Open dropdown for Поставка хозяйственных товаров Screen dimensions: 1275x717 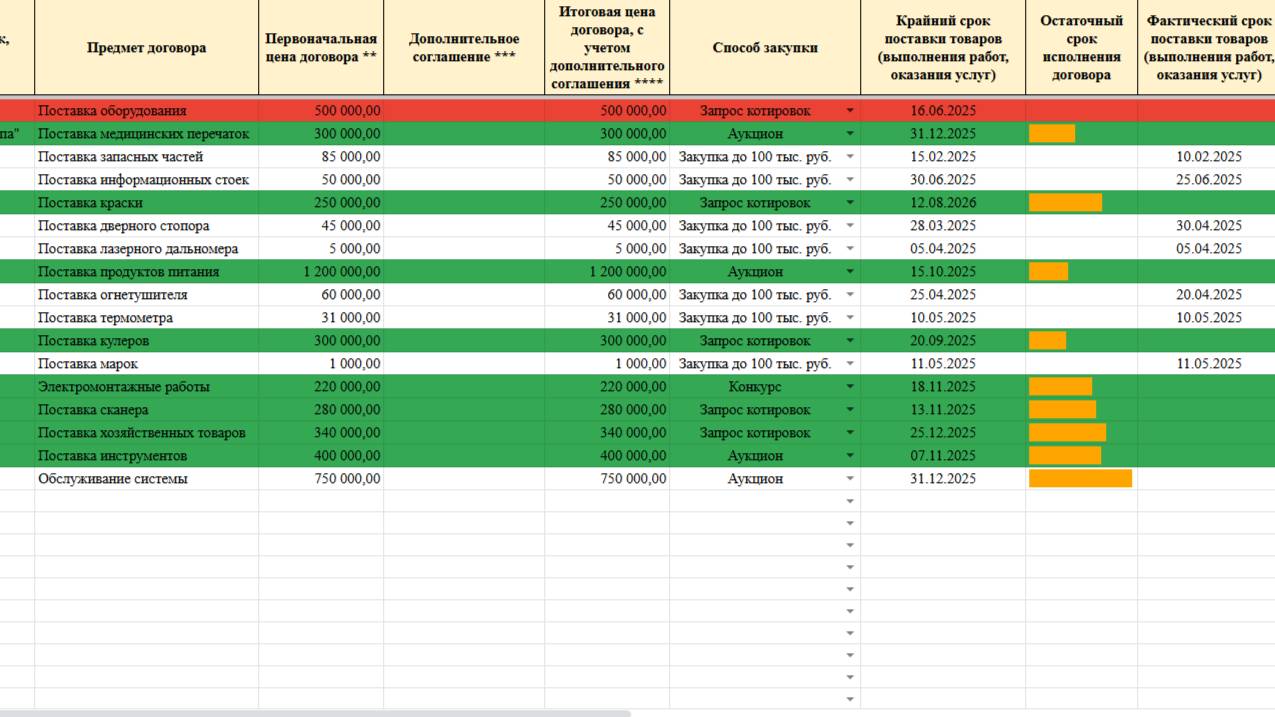coord(850,433)
